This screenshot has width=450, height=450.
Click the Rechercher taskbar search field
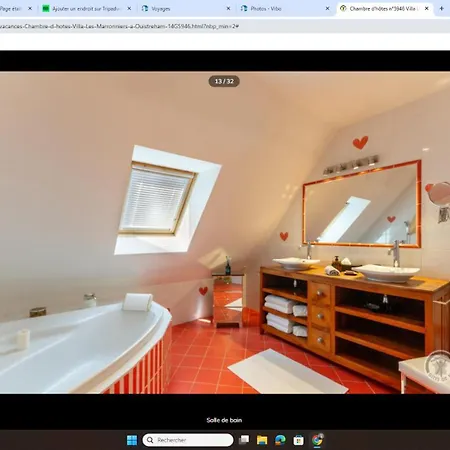(x=188, y=440)
